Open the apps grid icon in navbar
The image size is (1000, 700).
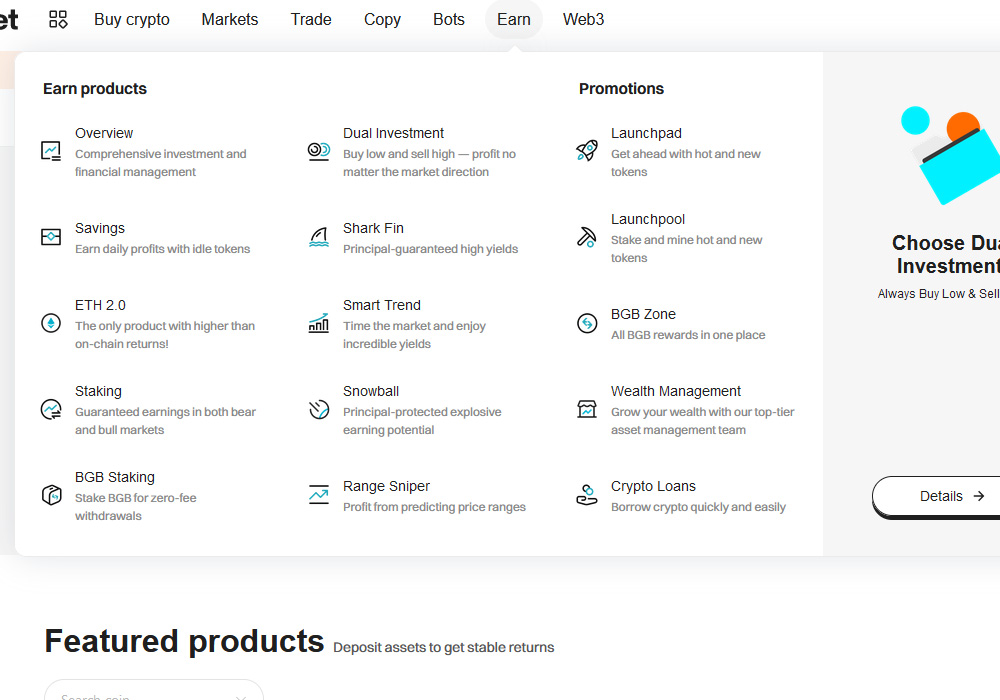[58, 19]
